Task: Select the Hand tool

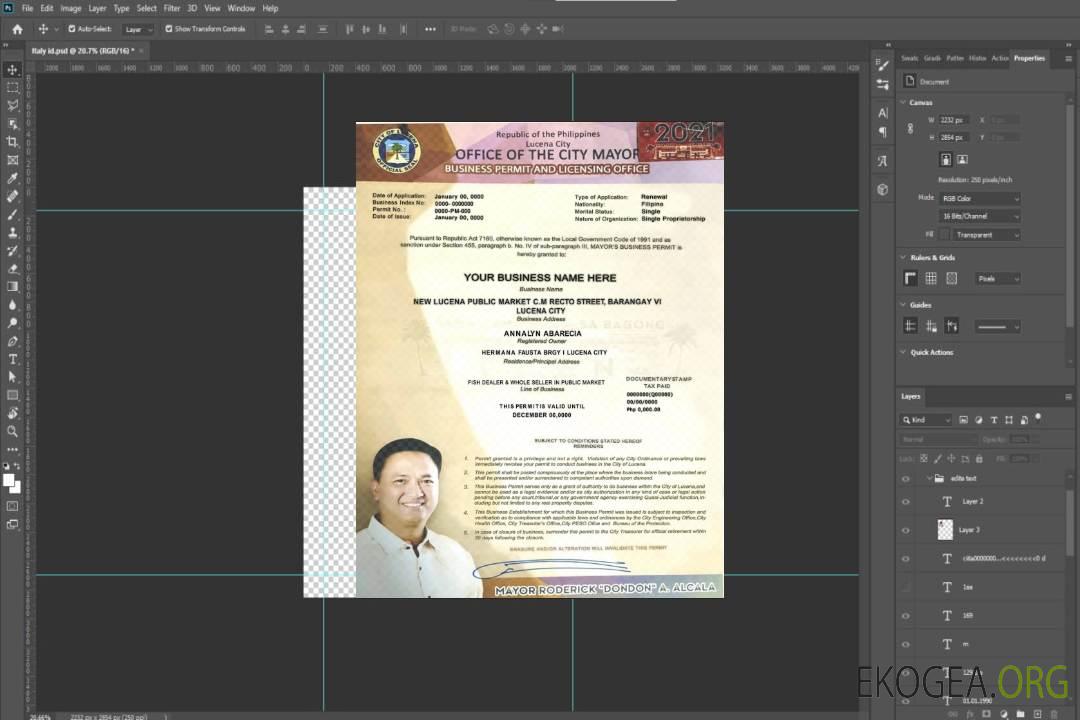Action: click(12, 413)
